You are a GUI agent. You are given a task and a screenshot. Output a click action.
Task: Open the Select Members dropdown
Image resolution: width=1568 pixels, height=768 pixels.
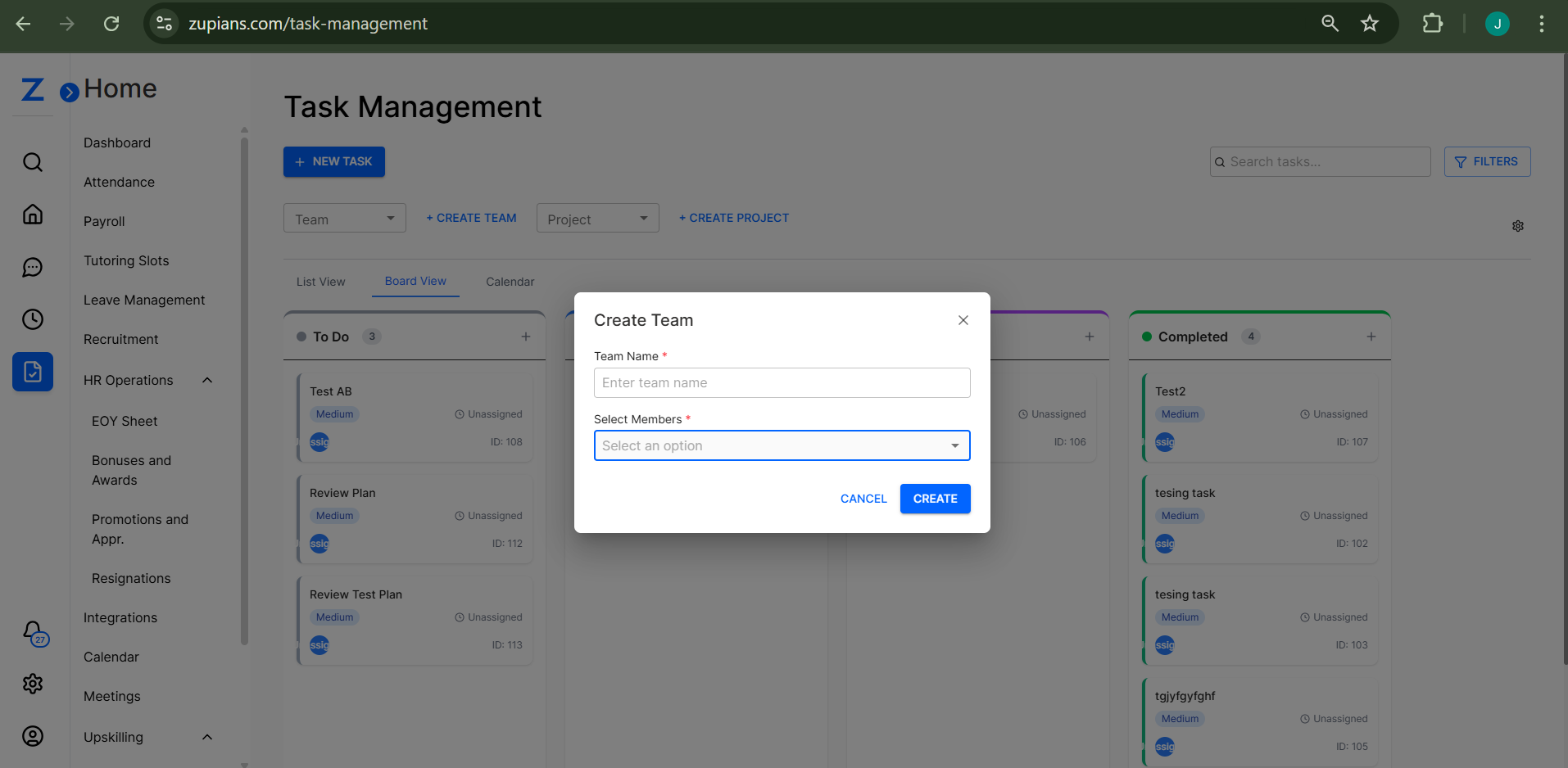click(x=782, y=445)
